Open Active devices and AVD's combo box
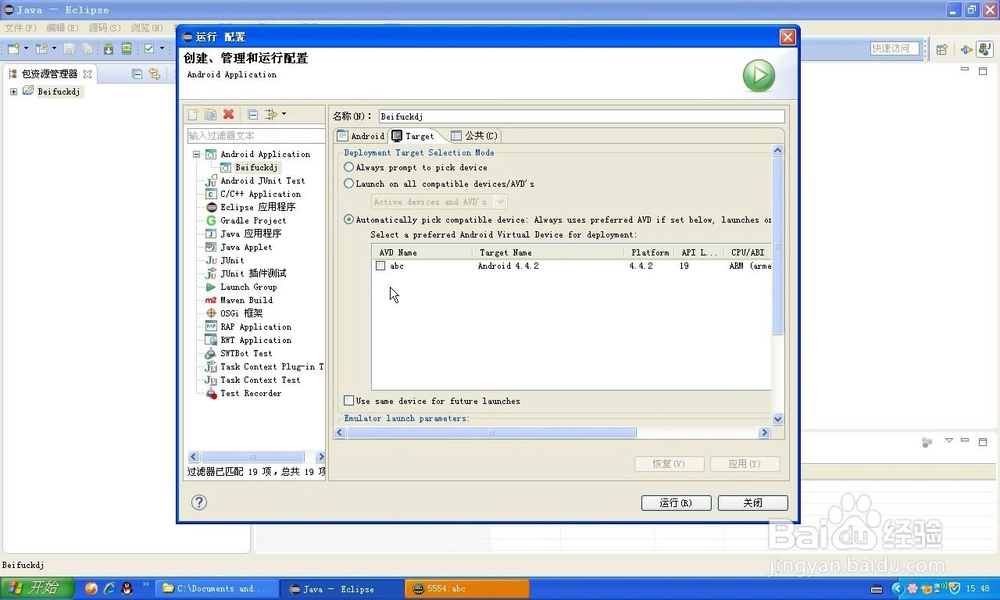 439,201
